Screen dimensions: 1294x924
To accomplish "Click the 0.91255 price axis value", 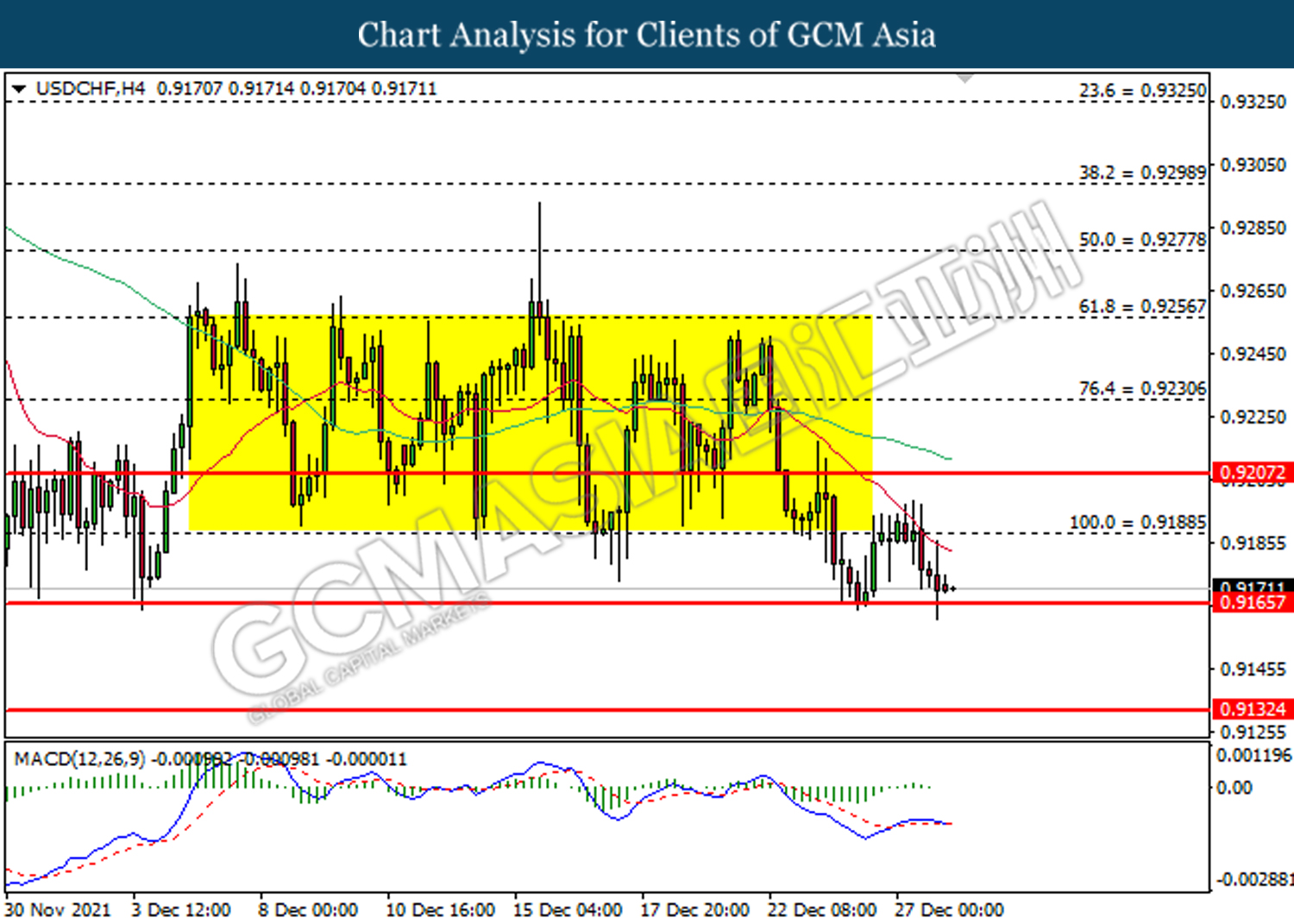I will [1253, 732].
